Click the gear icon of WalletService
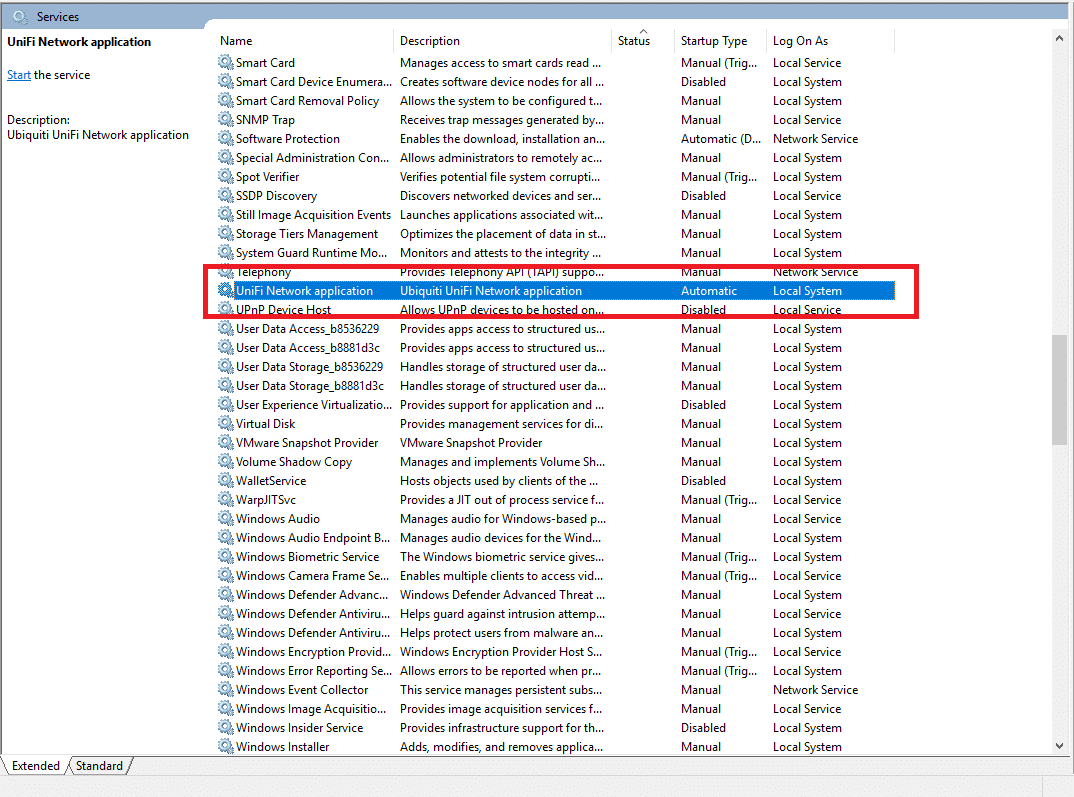 (x=225, y=481)
